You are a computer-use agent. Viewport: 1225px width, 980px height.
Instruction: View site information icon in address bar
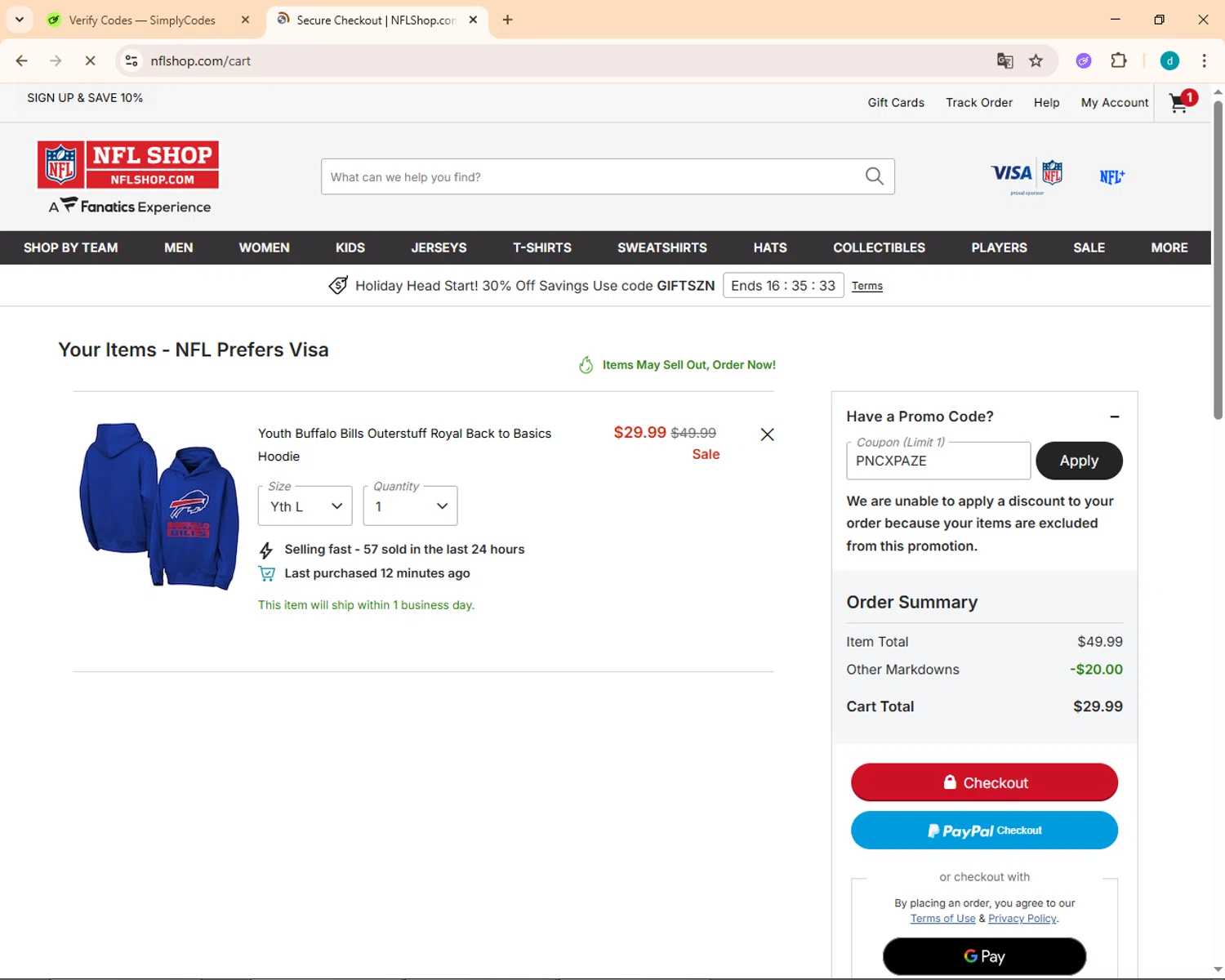131,60
